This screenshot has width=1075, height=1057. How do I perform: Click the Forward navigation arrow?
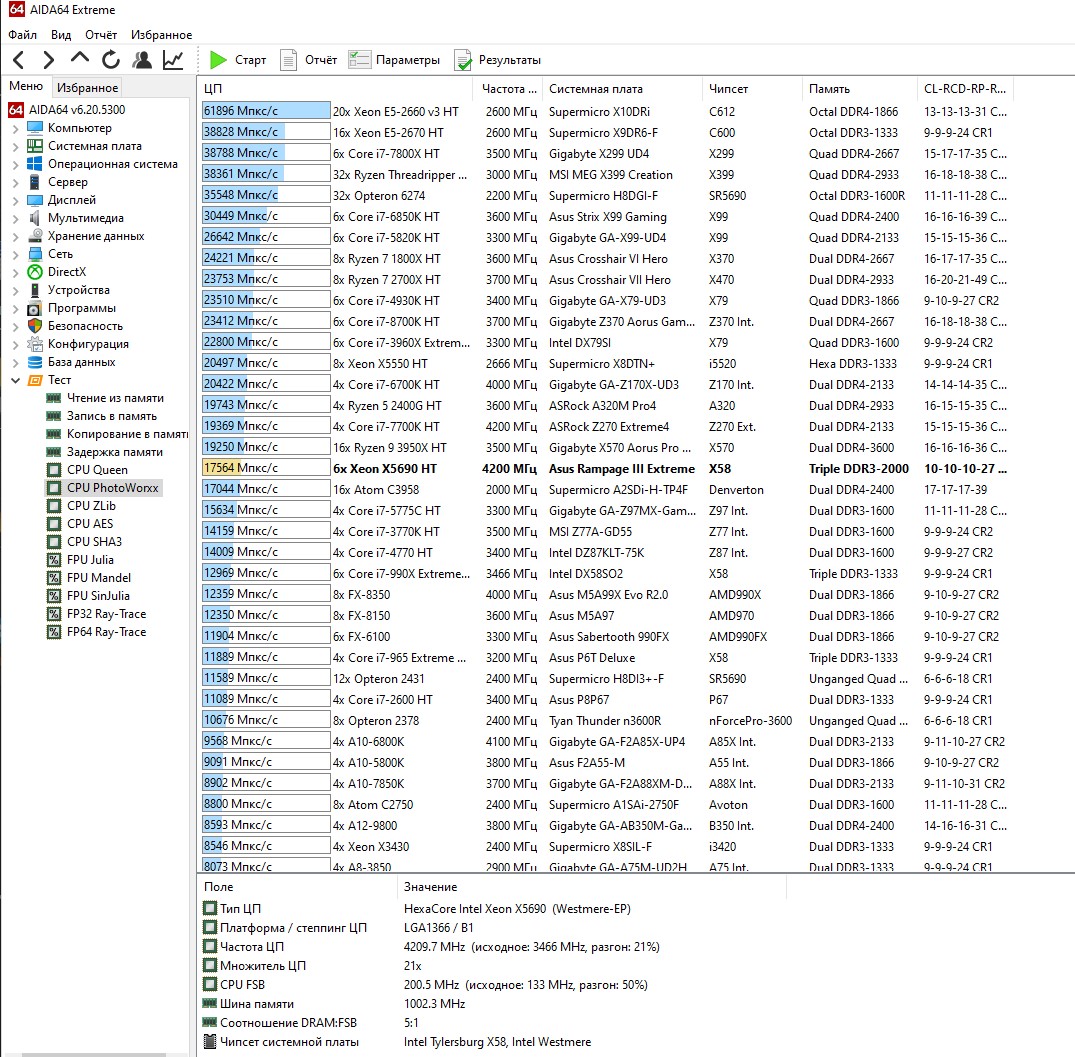[48, 60]
